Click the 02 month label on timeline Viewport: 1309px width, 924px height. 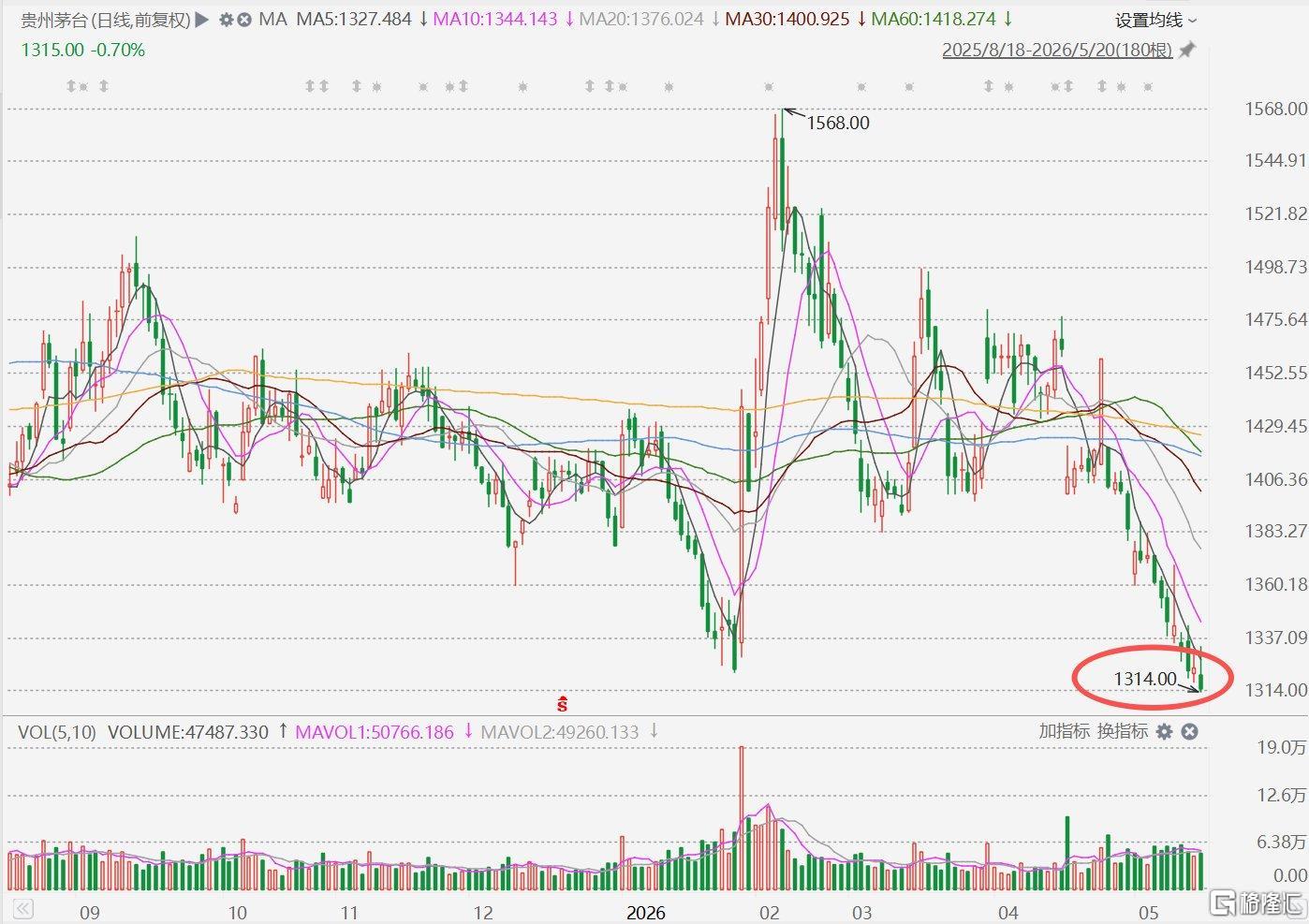click(x=770, y=913)
